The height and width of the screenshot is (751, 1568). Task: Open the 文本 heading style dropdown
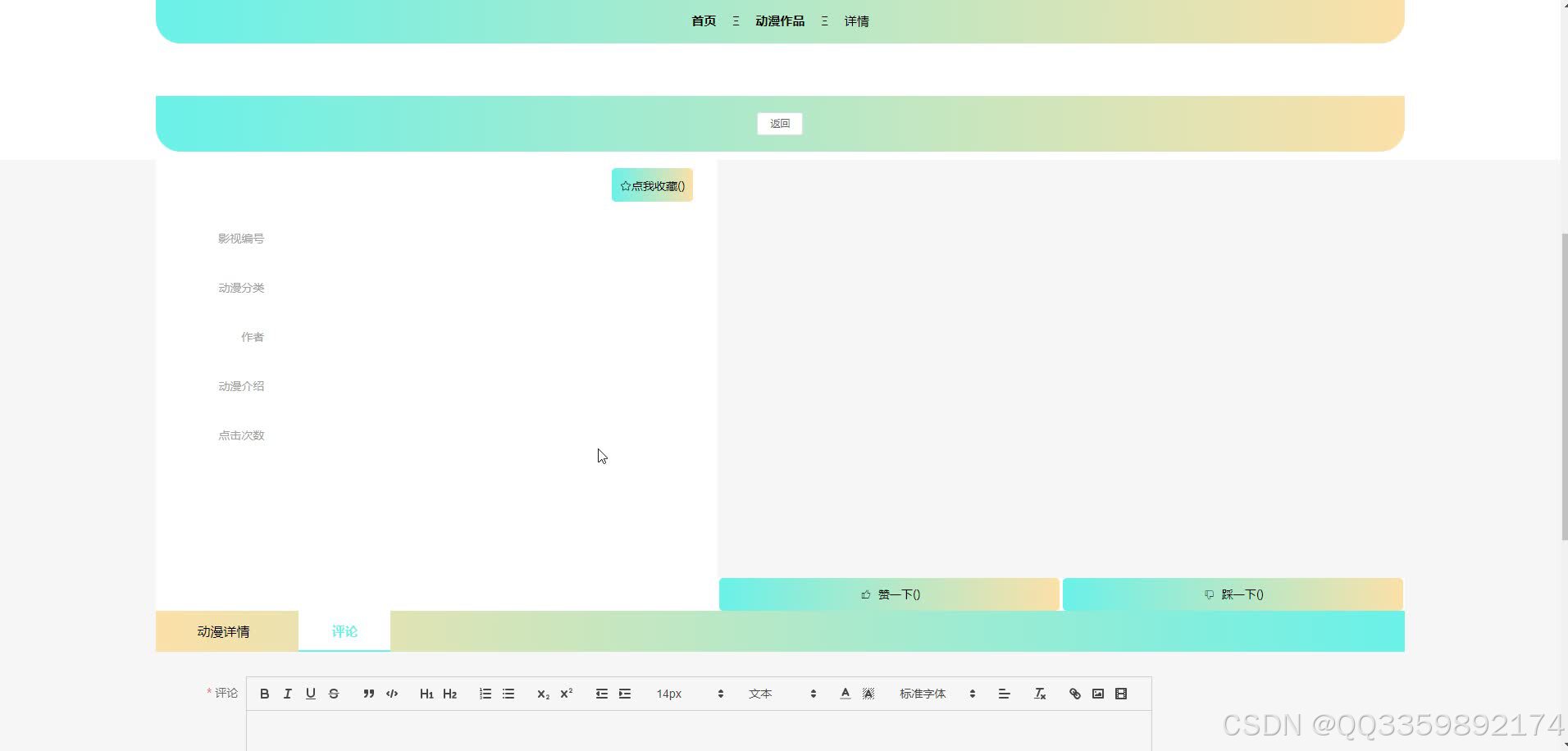click(x=782, y=694)
